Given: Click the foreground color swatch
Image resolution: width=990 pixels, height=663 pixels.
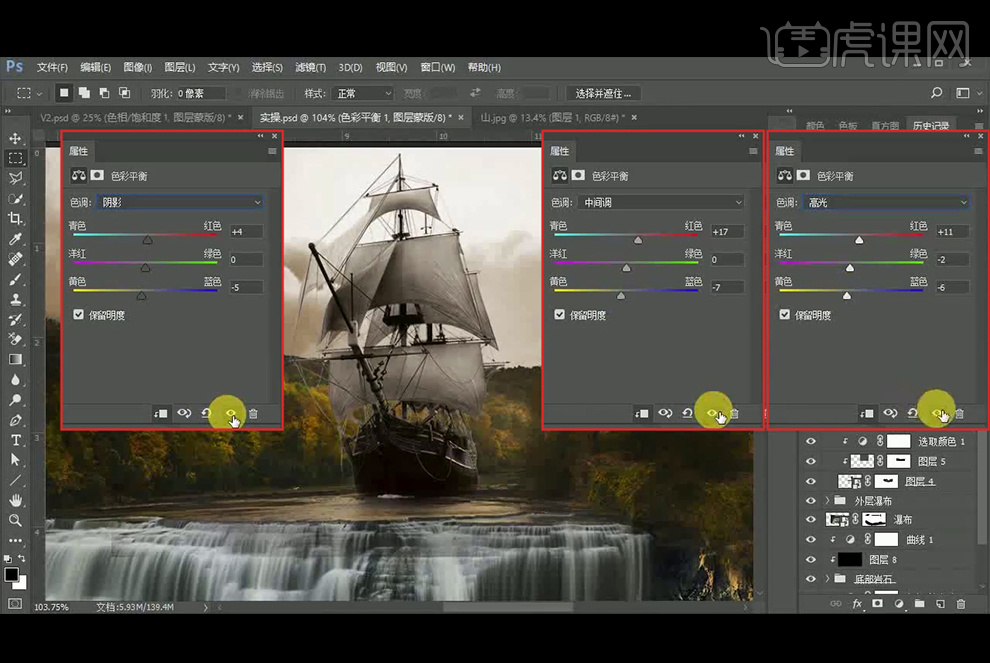Looking at the screenshot, I should point(11,574).
